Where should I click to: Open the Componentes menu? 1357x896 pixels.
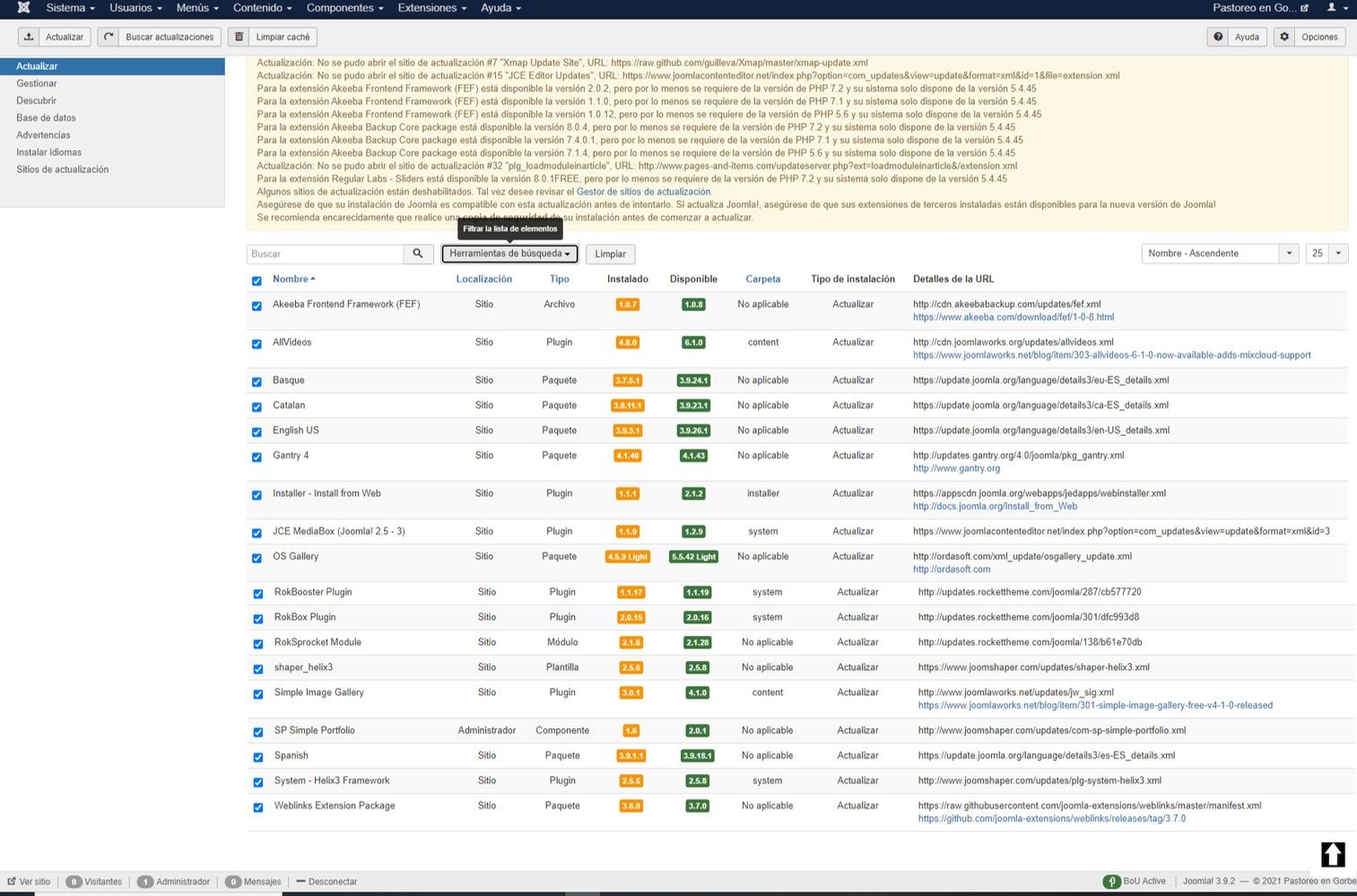(345, 7)
